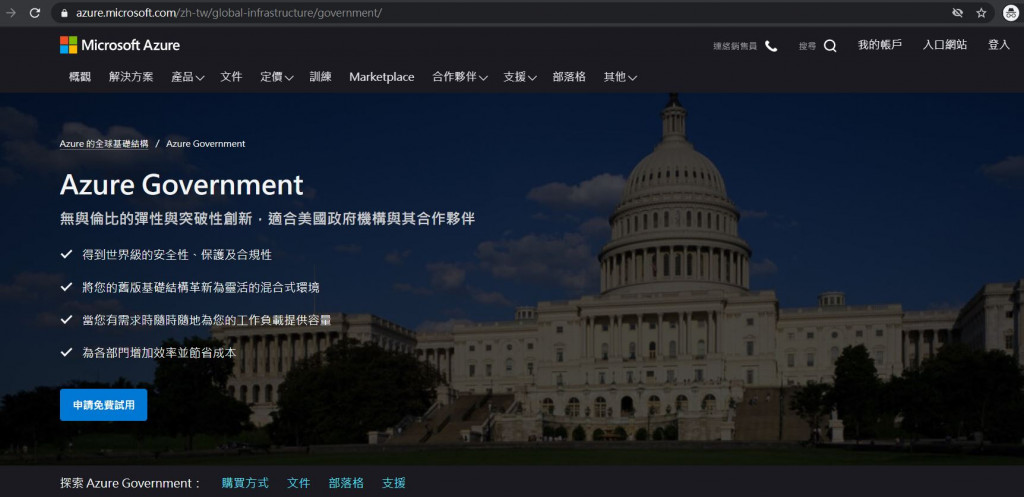The width and height of the screenshot is (1024, 497).
Task: Expand the 支援 nav dropdown
Action: pos(520,77)
